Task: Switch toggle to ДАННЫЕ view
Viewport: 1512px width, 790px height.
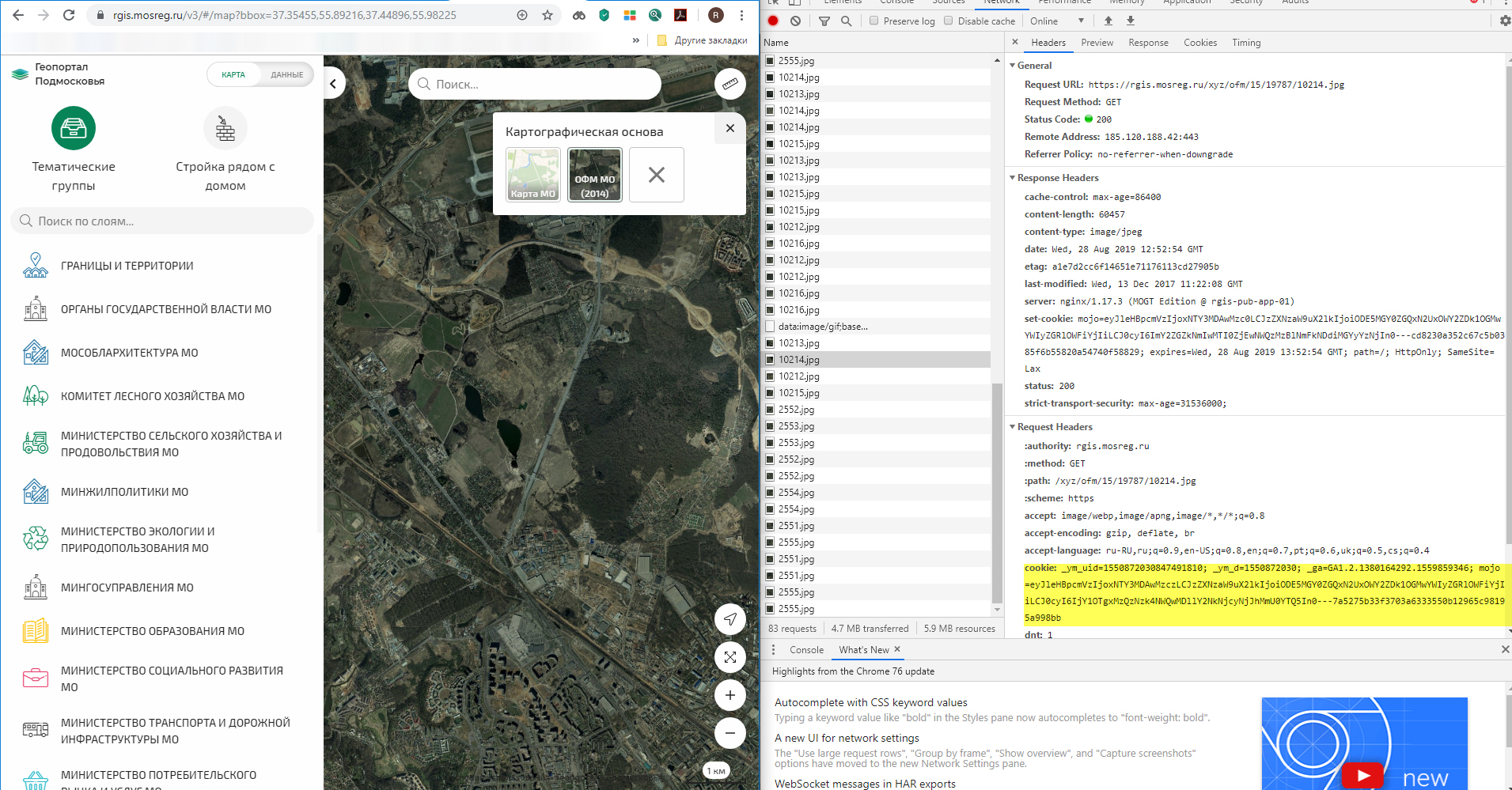Action: click(286, 75)
